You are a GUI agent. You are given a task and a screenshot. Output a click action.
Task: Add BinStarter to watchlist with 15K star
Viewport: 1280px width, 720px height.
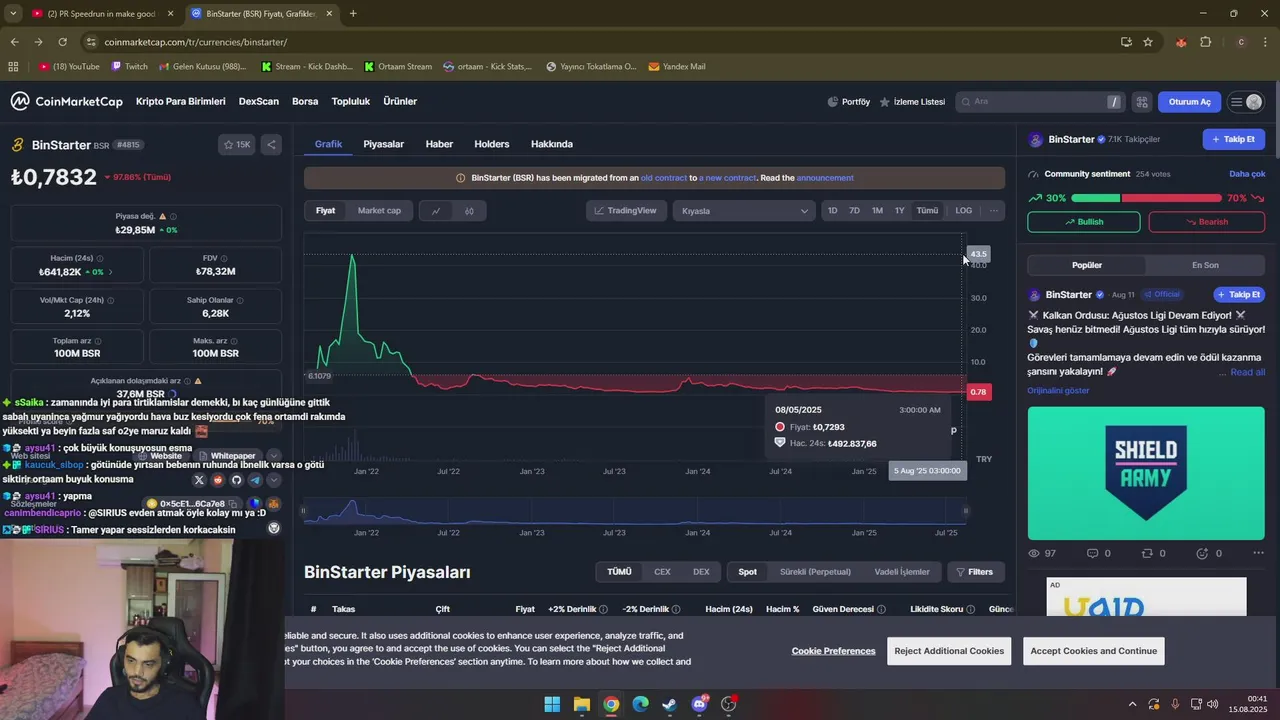[237, 145]
